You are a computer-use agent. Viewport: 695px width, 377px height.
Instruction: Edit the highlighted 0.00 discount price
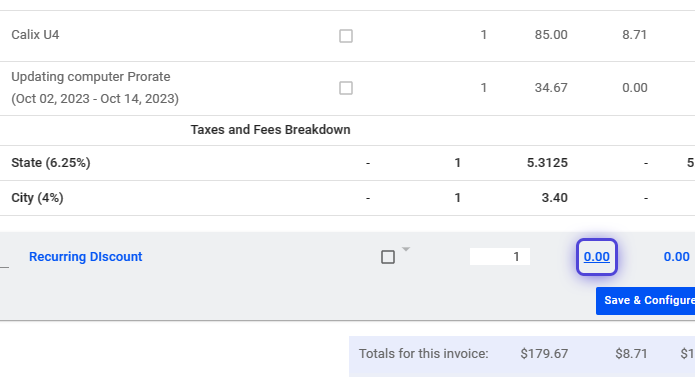tap(597, 257)
